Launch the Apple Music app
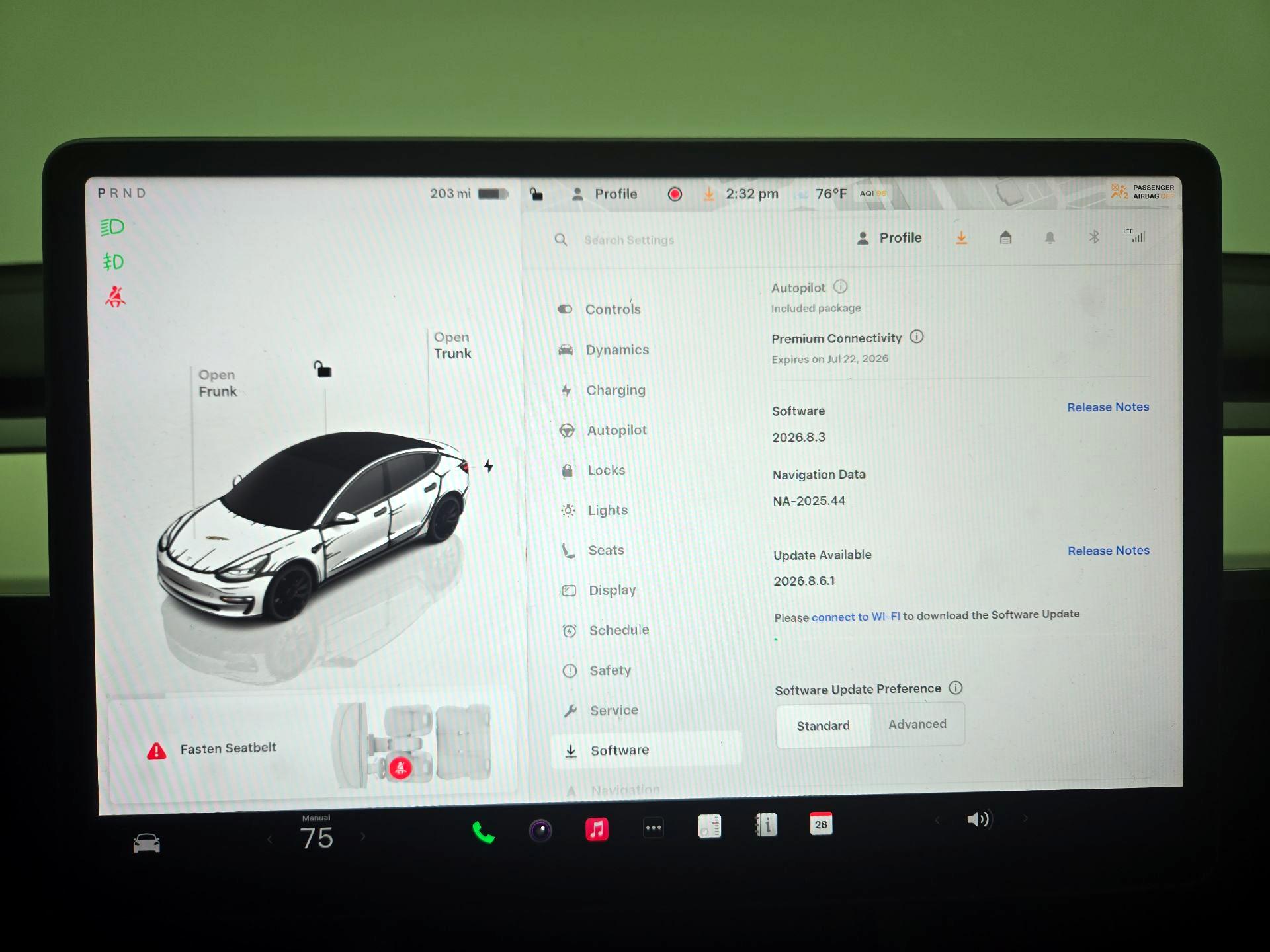 pos(597,828)
